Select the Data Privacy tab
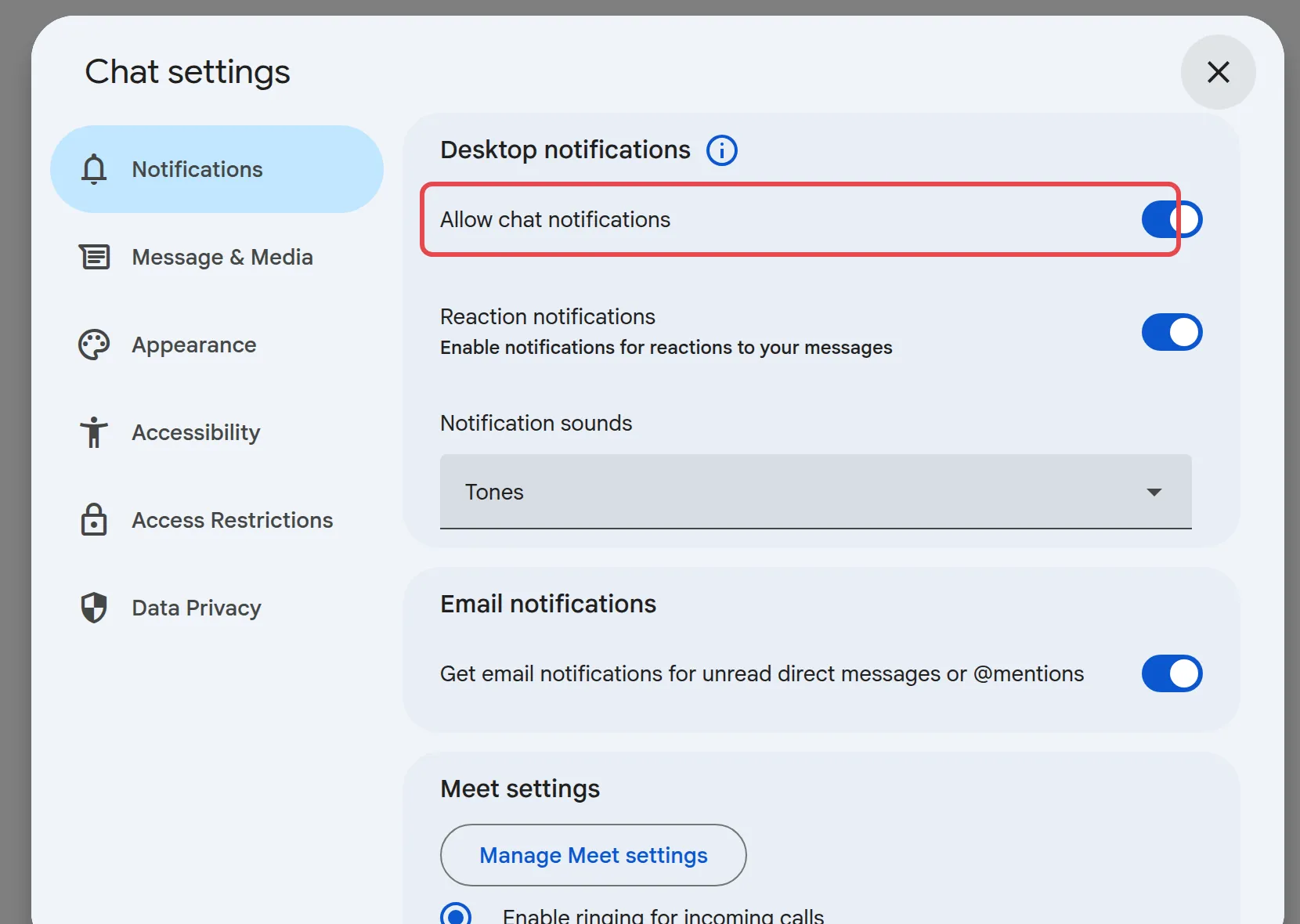 click(x=217, y=608)
